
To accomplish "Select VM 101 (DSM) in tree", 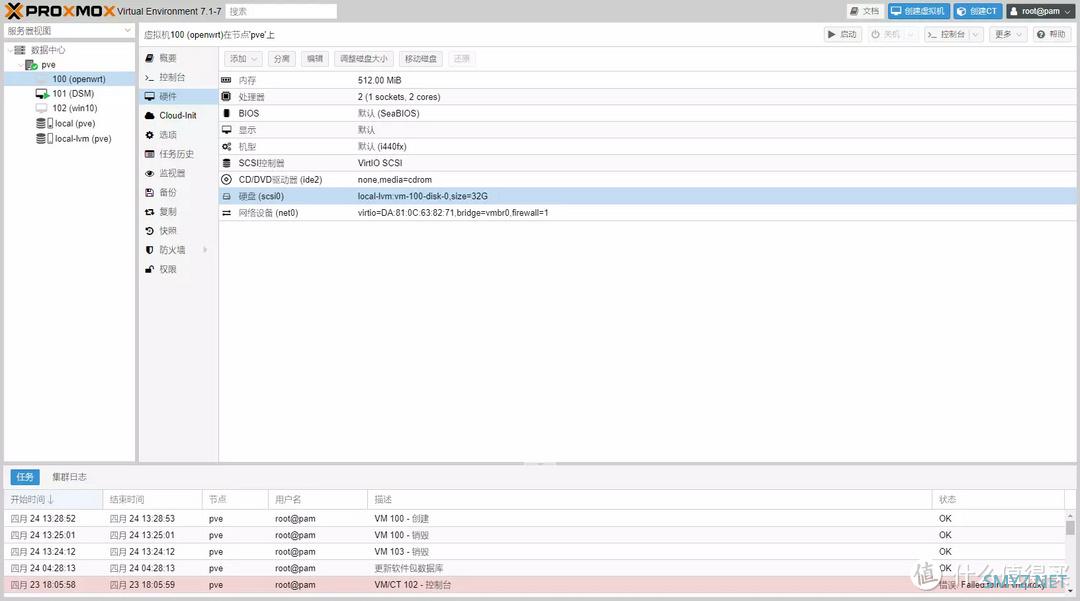I will [73, 94].
